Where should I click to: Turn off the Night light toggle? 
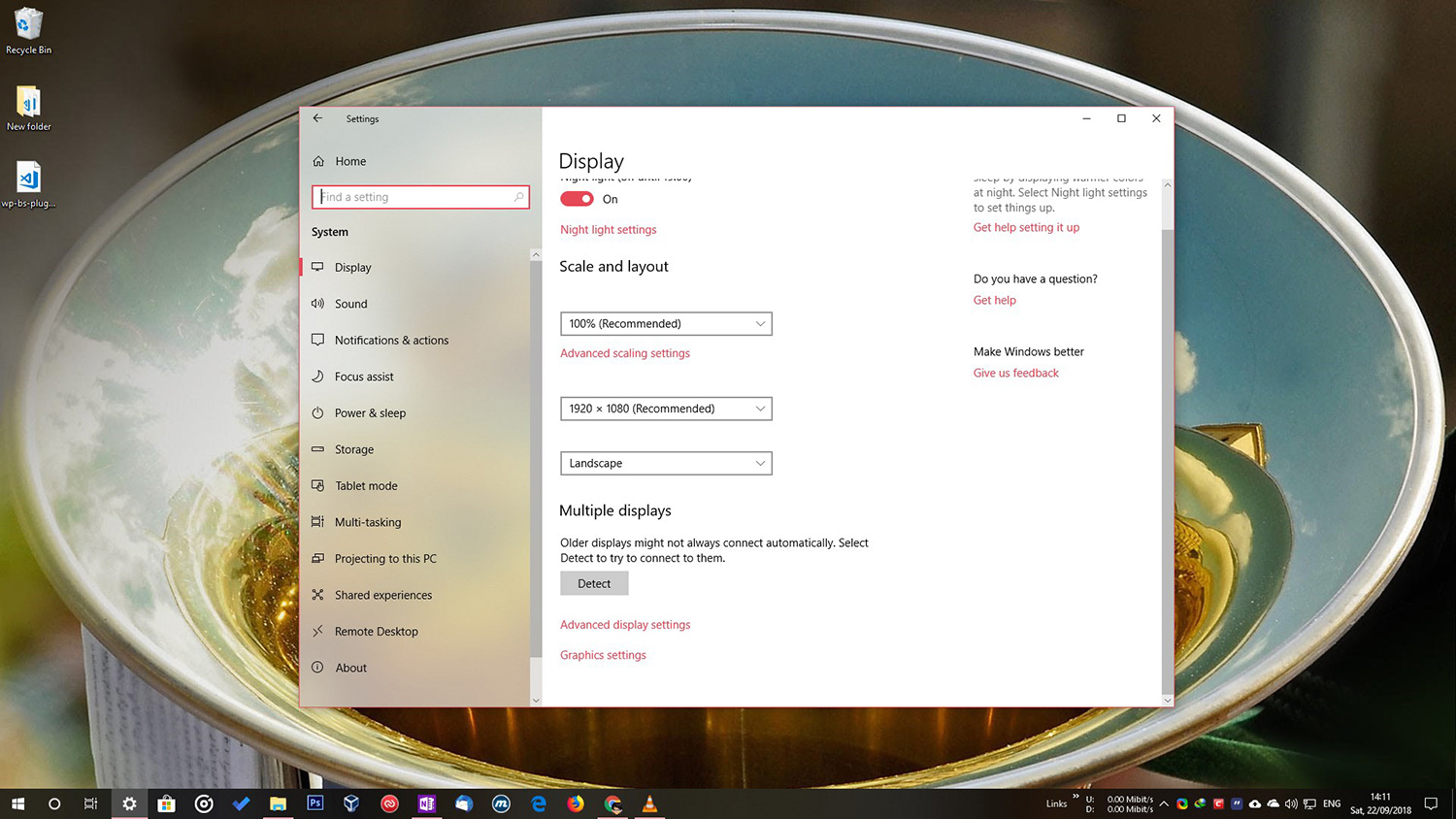click(x=576, y=198)
